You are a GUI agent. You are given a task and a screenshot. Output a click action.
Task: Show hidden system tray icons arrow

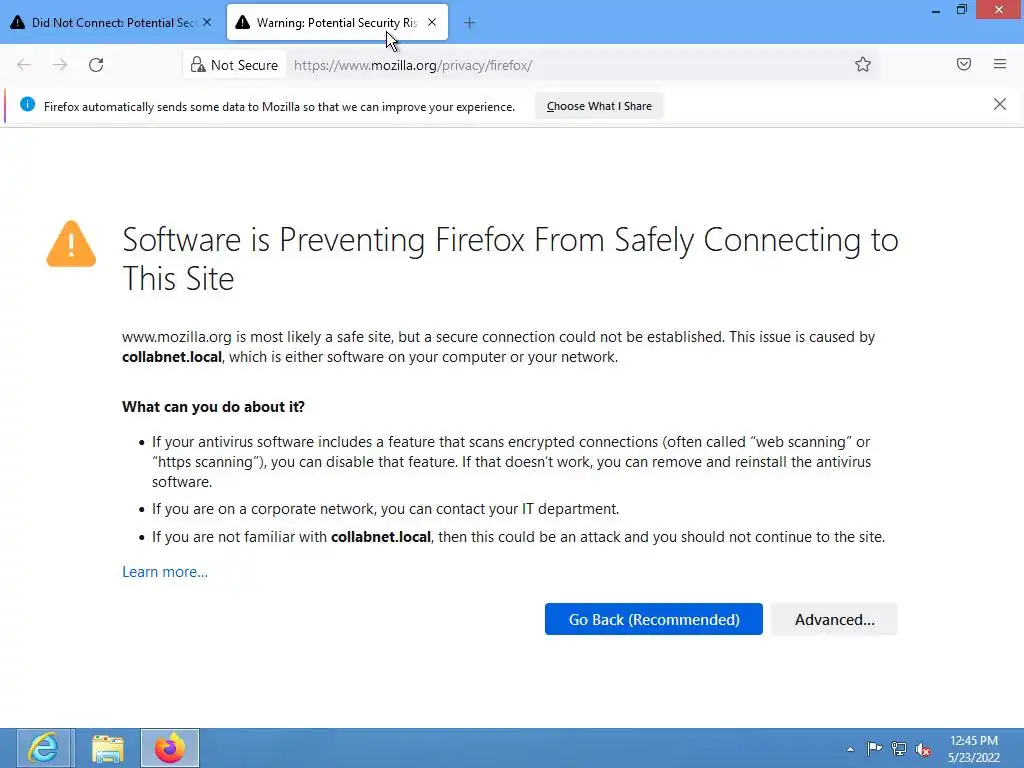pyautogui.click(x=851, y=748)
